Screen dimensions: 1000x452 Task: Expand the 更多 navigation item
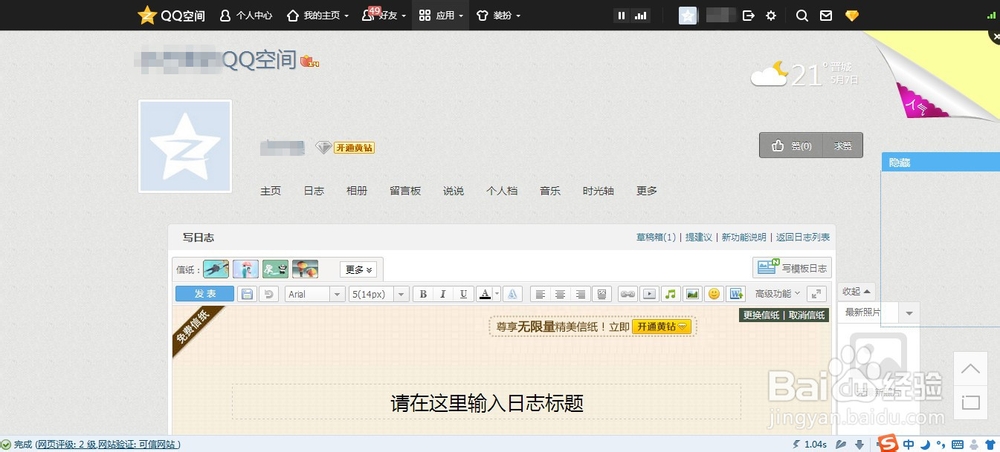tap(647, 191)
